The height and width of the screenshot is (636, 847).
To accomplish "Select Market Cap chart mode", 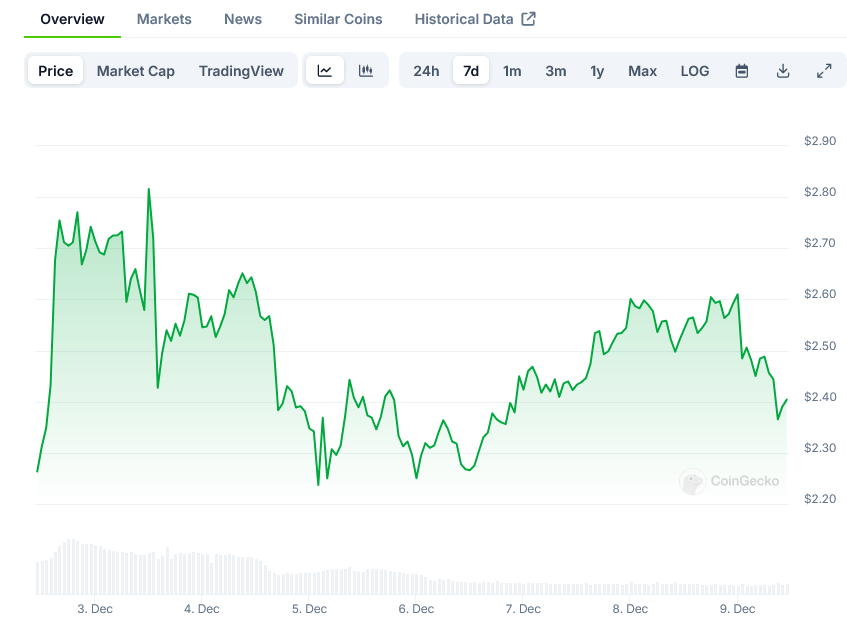I will click(x=136, y=71).
